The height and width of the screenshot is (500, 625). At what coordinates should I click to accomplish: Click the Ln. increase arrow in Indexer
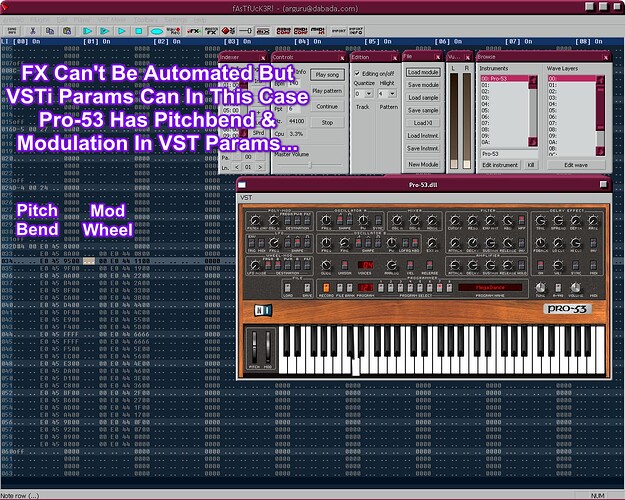click(x=260, y=167)
